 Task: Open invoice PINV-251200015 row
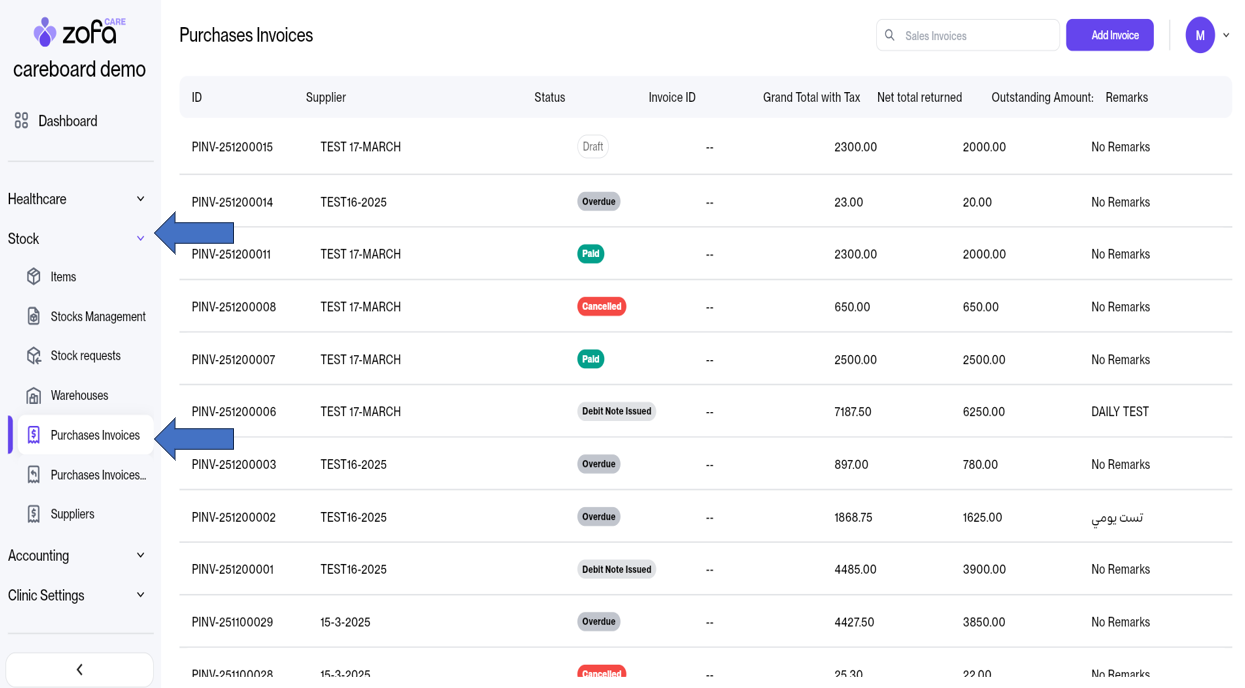pos(232,147)
